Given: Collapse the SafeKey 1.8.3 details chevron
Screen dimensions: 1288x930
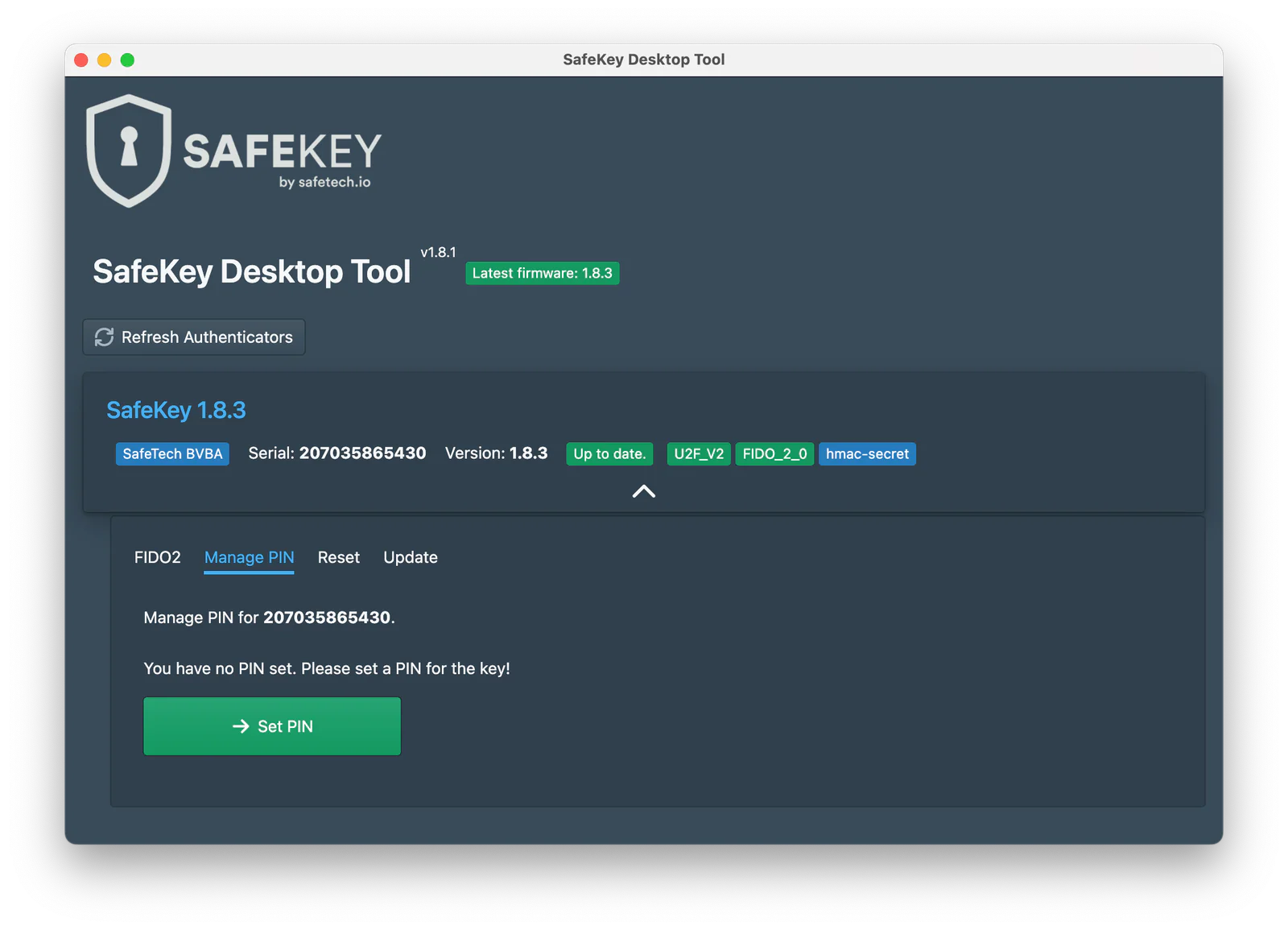Looking at the screenshot, I should coord(644,491).
